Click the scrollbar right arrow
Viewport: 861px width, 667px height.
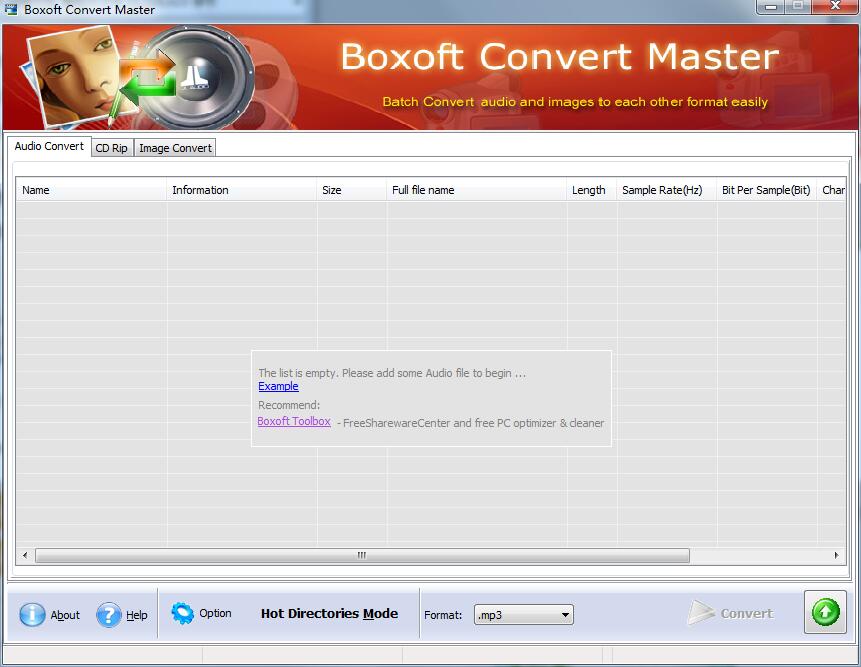[836, 556]
